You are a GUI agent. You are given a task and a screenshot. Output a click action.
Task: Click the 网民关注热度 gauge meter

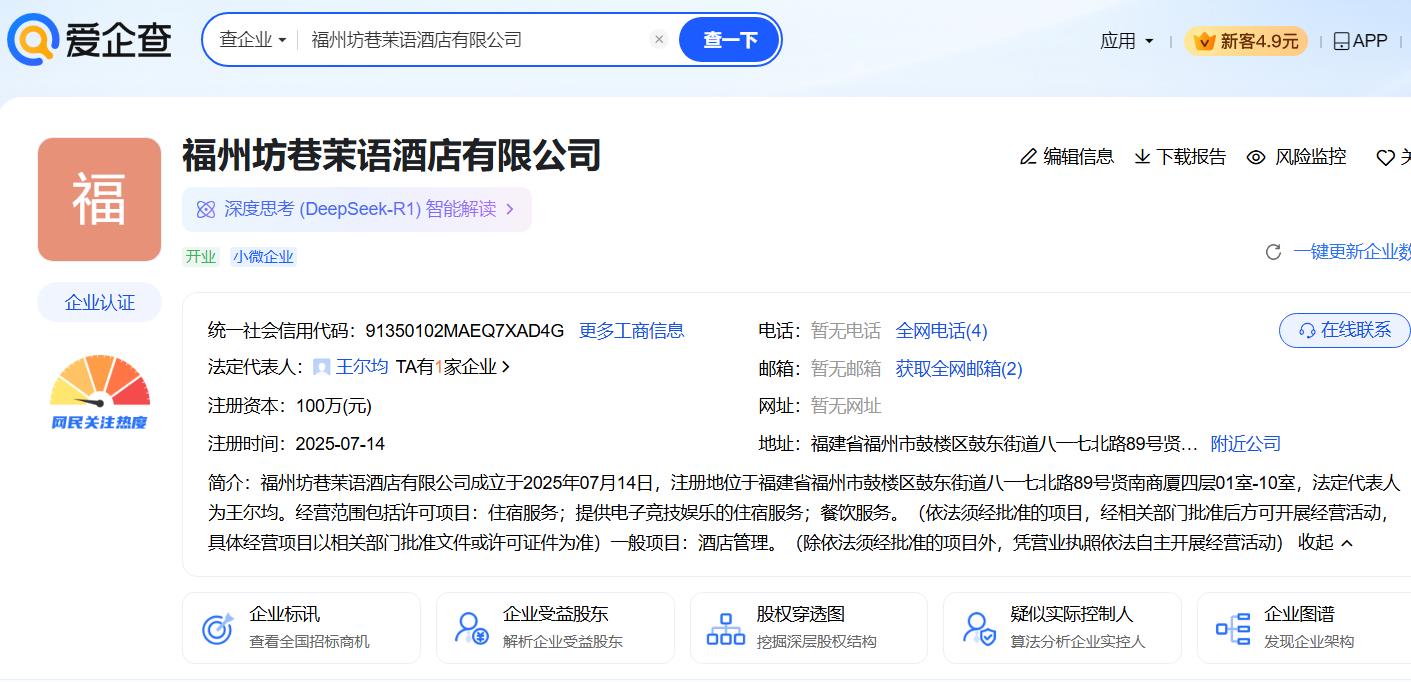[x=99, y=392]
